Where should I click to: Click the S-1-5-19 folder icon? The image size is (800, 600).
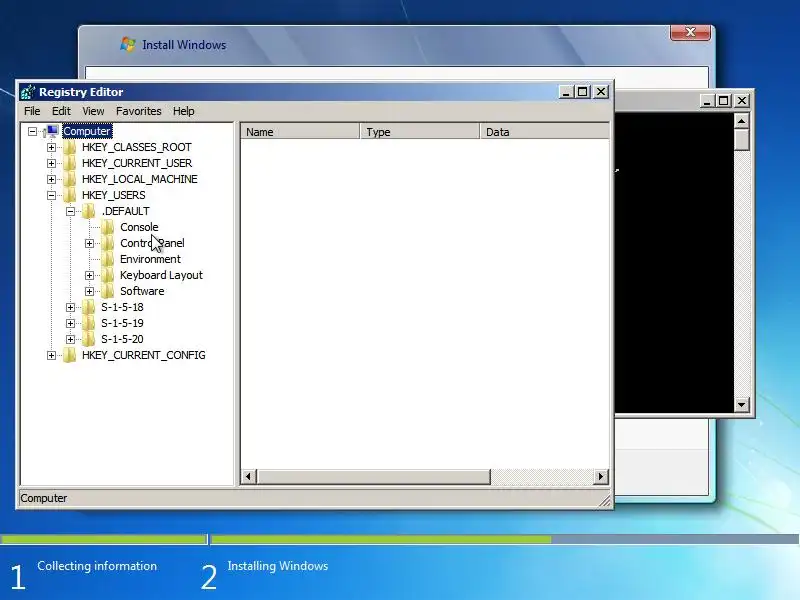(88, 323)
